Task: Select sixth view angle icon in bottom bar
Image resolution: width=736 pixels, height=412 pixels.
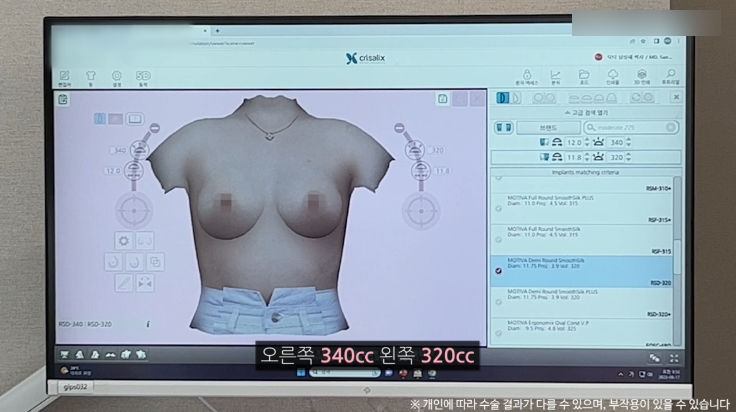Action: 140,354
